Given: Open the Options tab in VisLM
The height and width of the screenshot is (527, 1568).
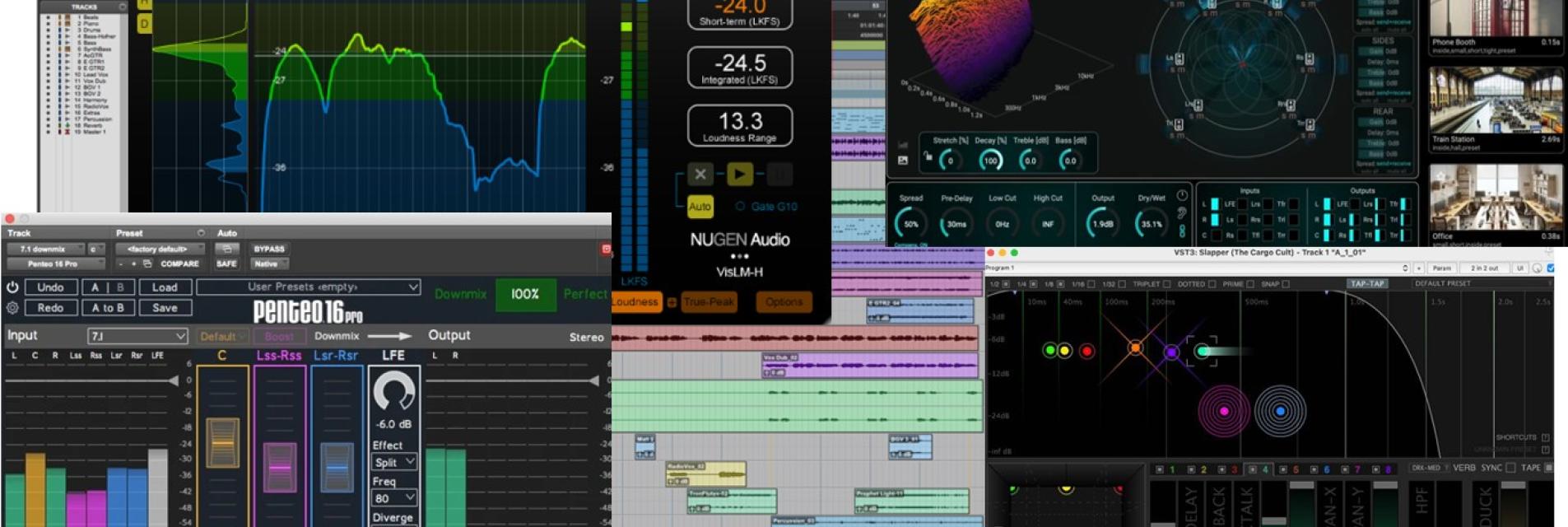Looking at the screenshot, I should tap(784, 302).
